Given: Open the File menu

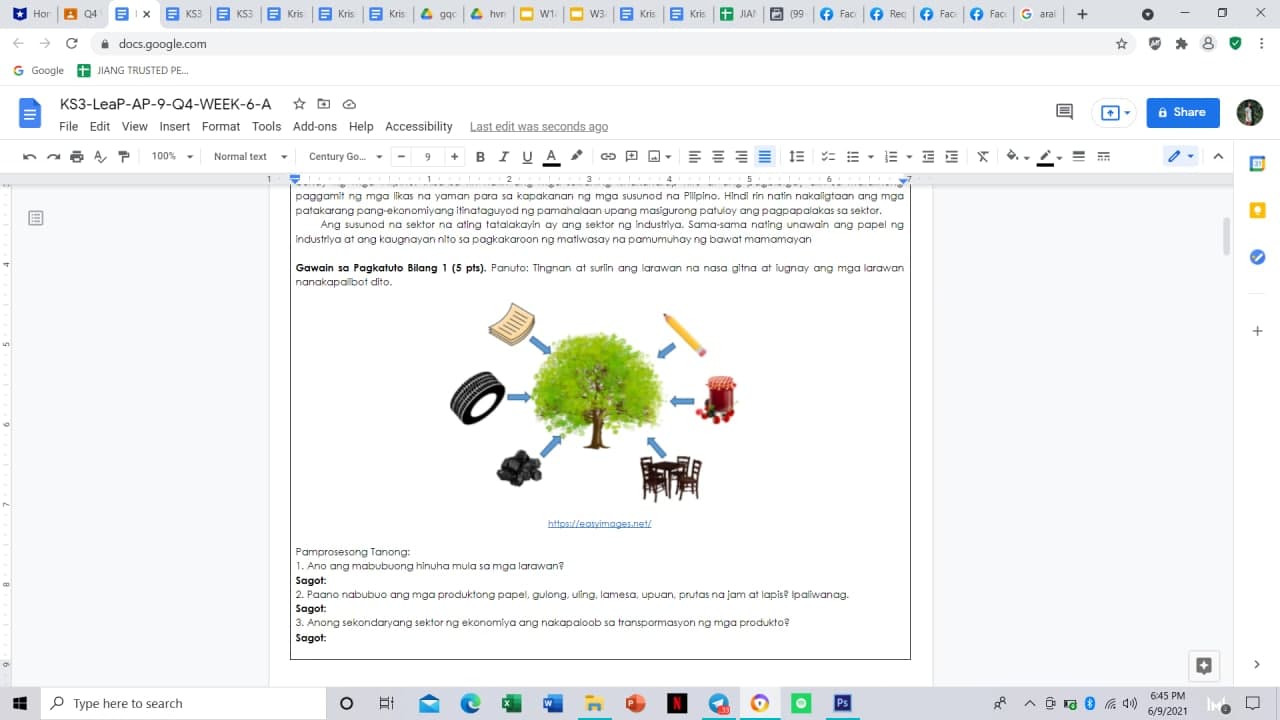Looking at the screenshot, I should tap(68, 127).
